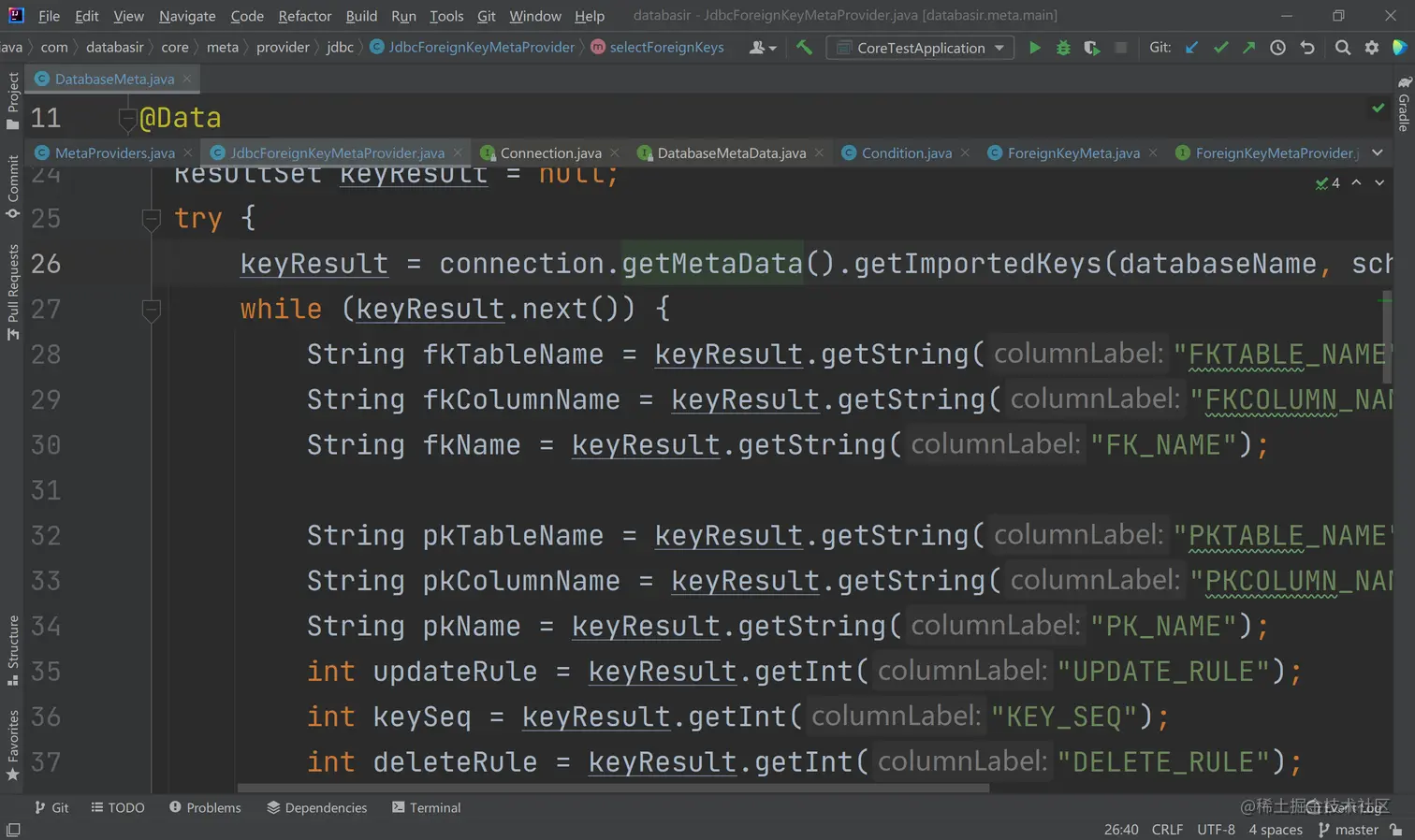Push commits with the green Git arrow
This screenshot has width=1415, height=840.
point(1248,48)
